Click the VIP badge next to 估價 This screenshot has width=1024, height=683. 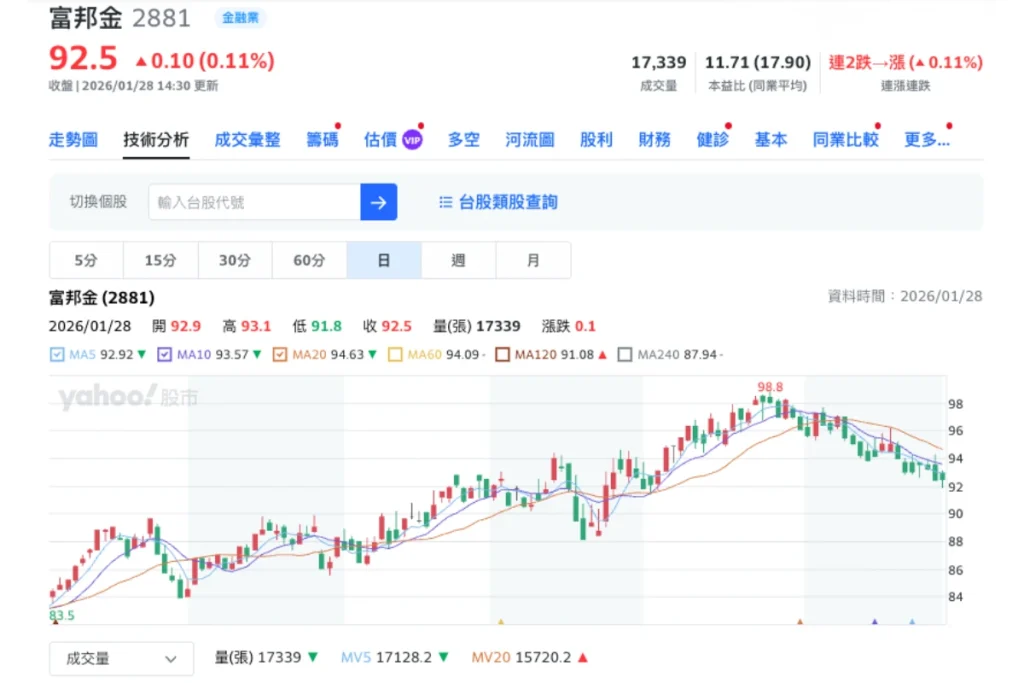pyautogui.click(x=412, y=140)
